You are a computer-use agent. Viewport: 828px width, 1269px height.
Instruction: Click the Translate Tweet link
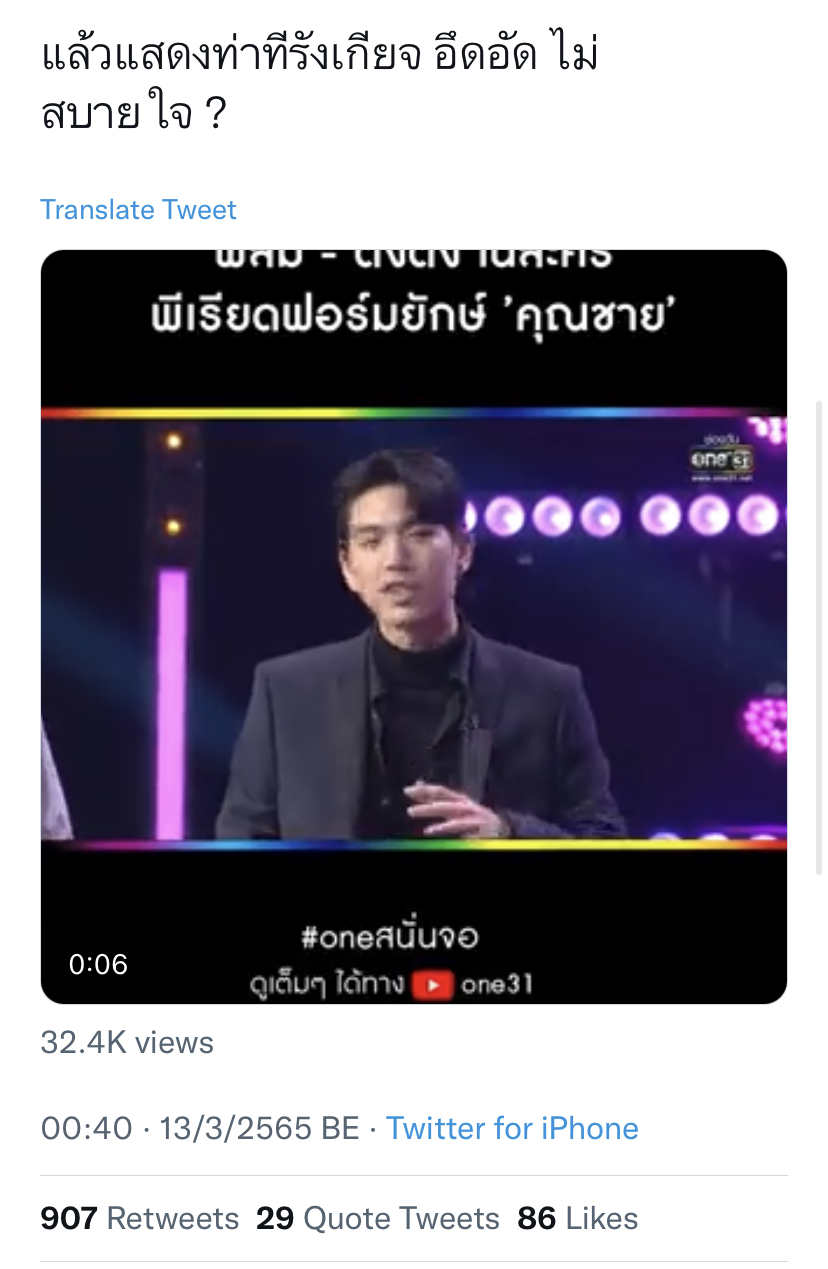(x=138, y=210)
